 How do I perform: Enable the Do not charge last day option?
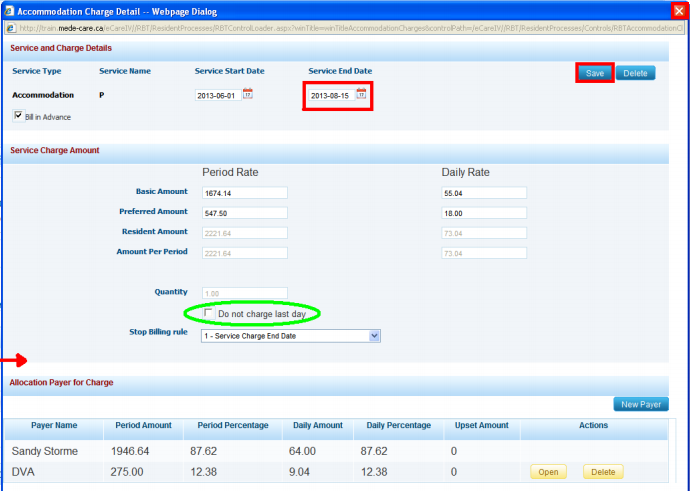tap(208, 314)
